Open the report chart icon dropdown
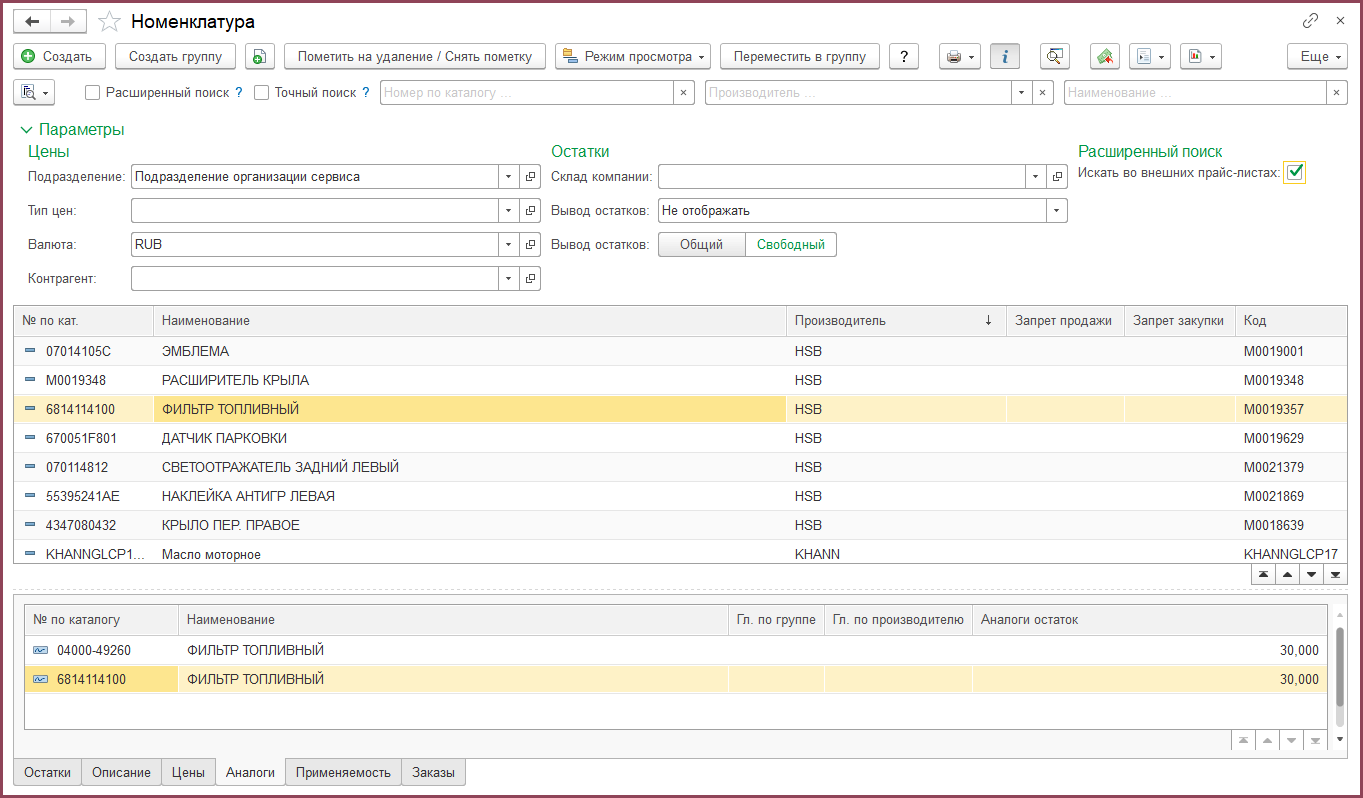 (x=1200, y=57)
